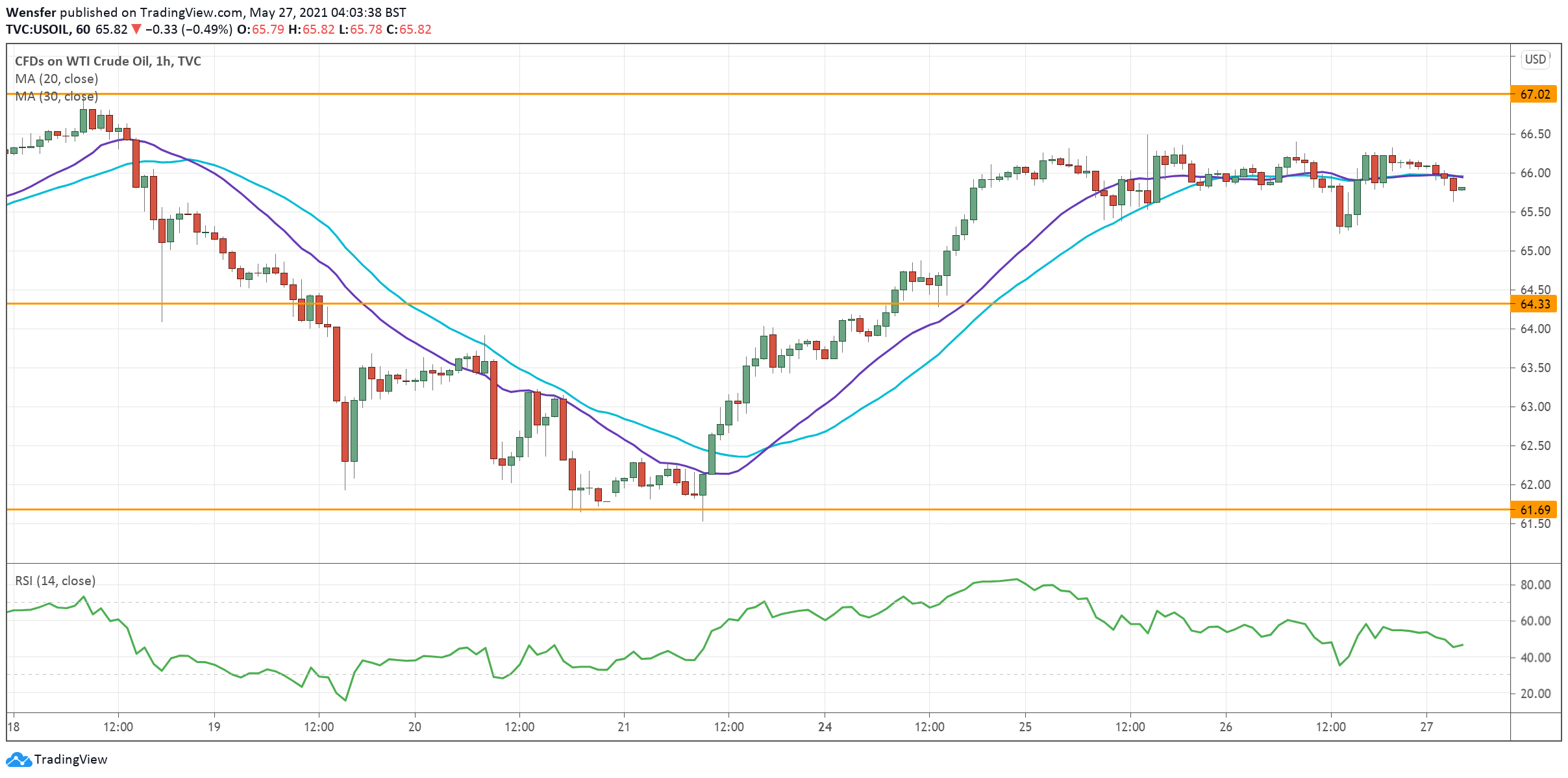Click the 80.00 level on RSI scale
This screenshot has height=778, width=1568.
(x=1535, y=584)
